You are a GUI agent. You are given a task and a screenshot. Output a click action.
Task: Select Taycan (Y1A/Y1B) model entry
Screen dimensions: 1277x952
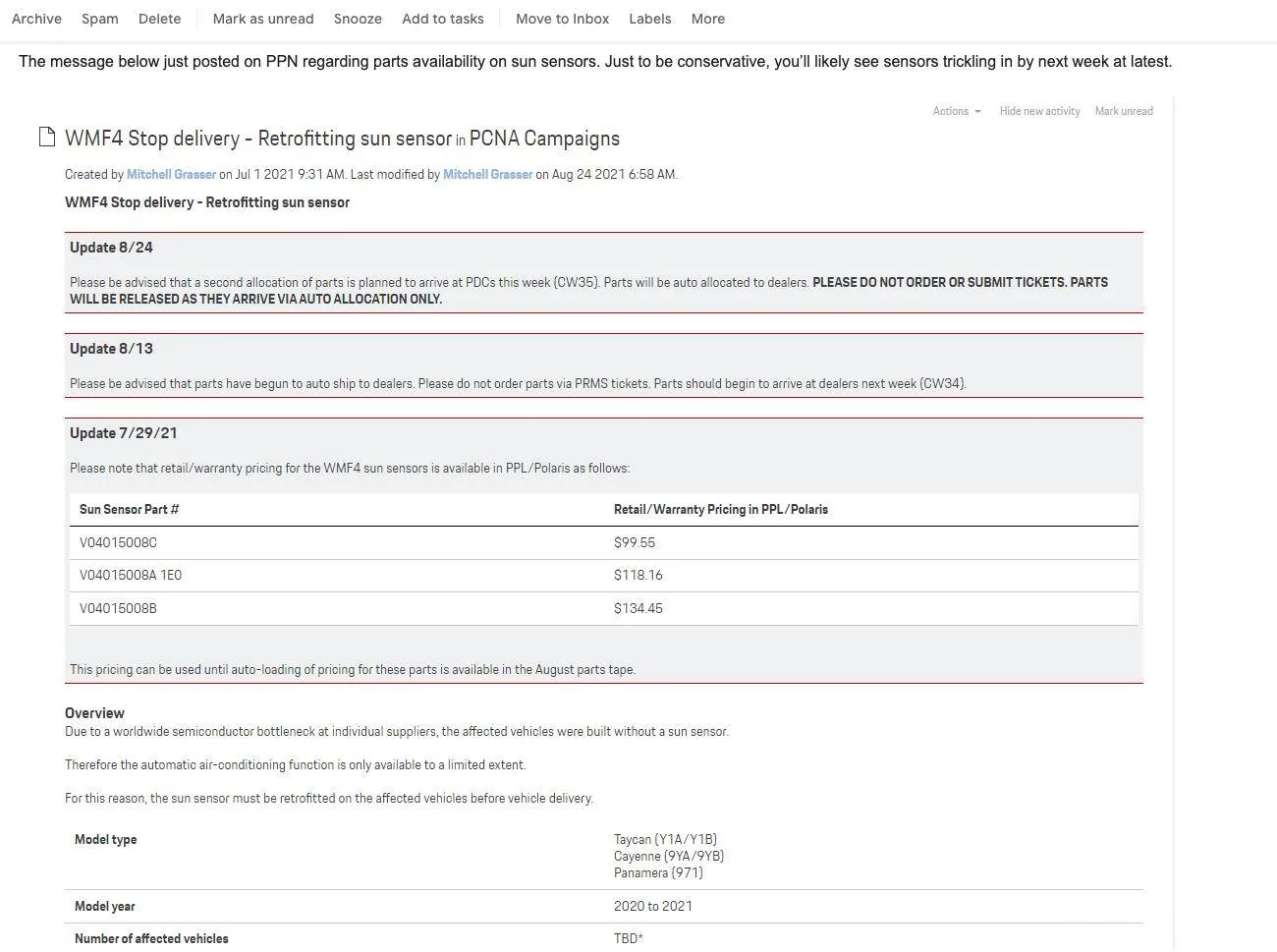666,840
